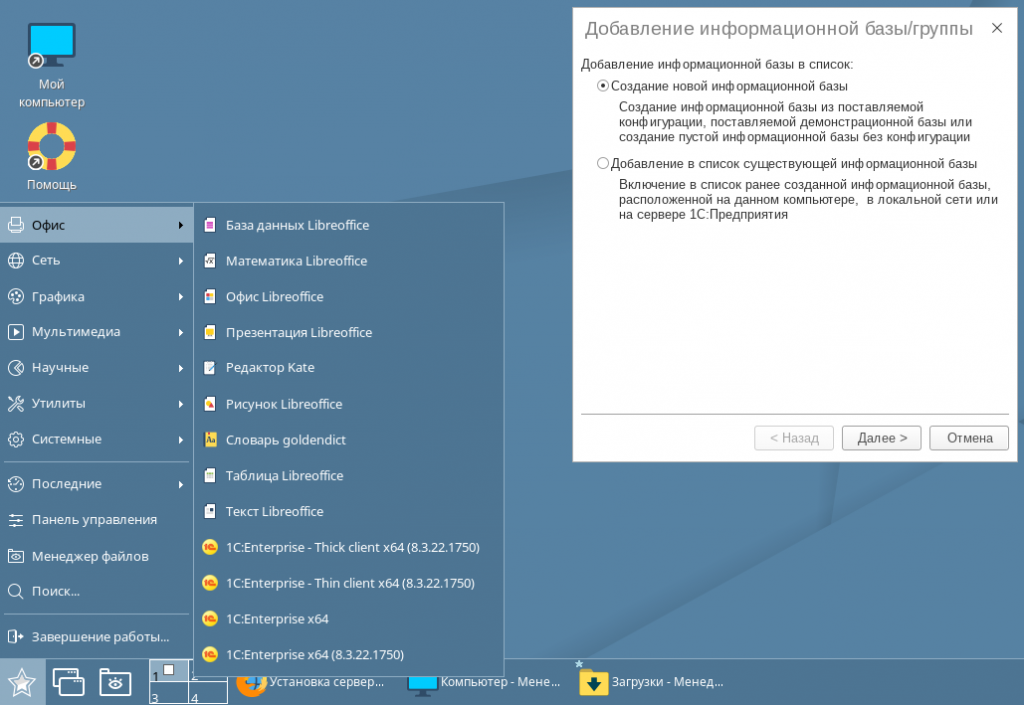Start 1C:Enterprise x64 (8.3.22.1750) entry

click(349, 655)
